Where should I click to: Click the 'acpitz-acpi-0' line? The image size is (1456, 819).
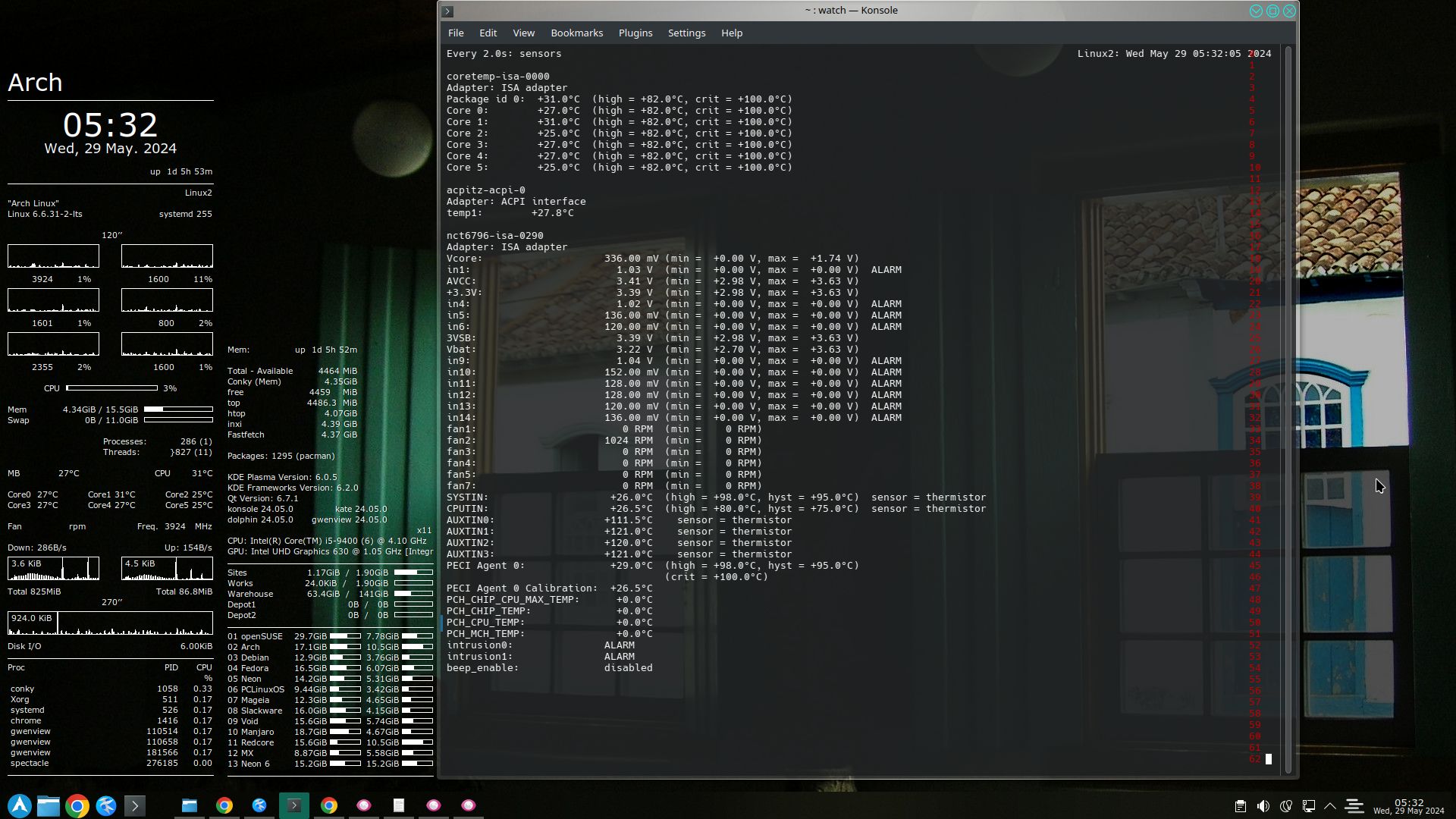(x=485, y=190)
